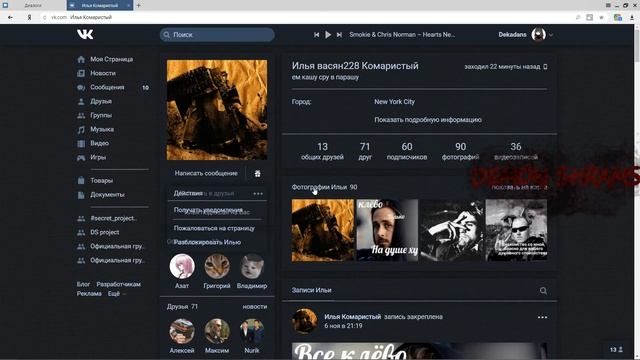
Task: Show detailed info via Показать подробную информацию
Action: 428,120
